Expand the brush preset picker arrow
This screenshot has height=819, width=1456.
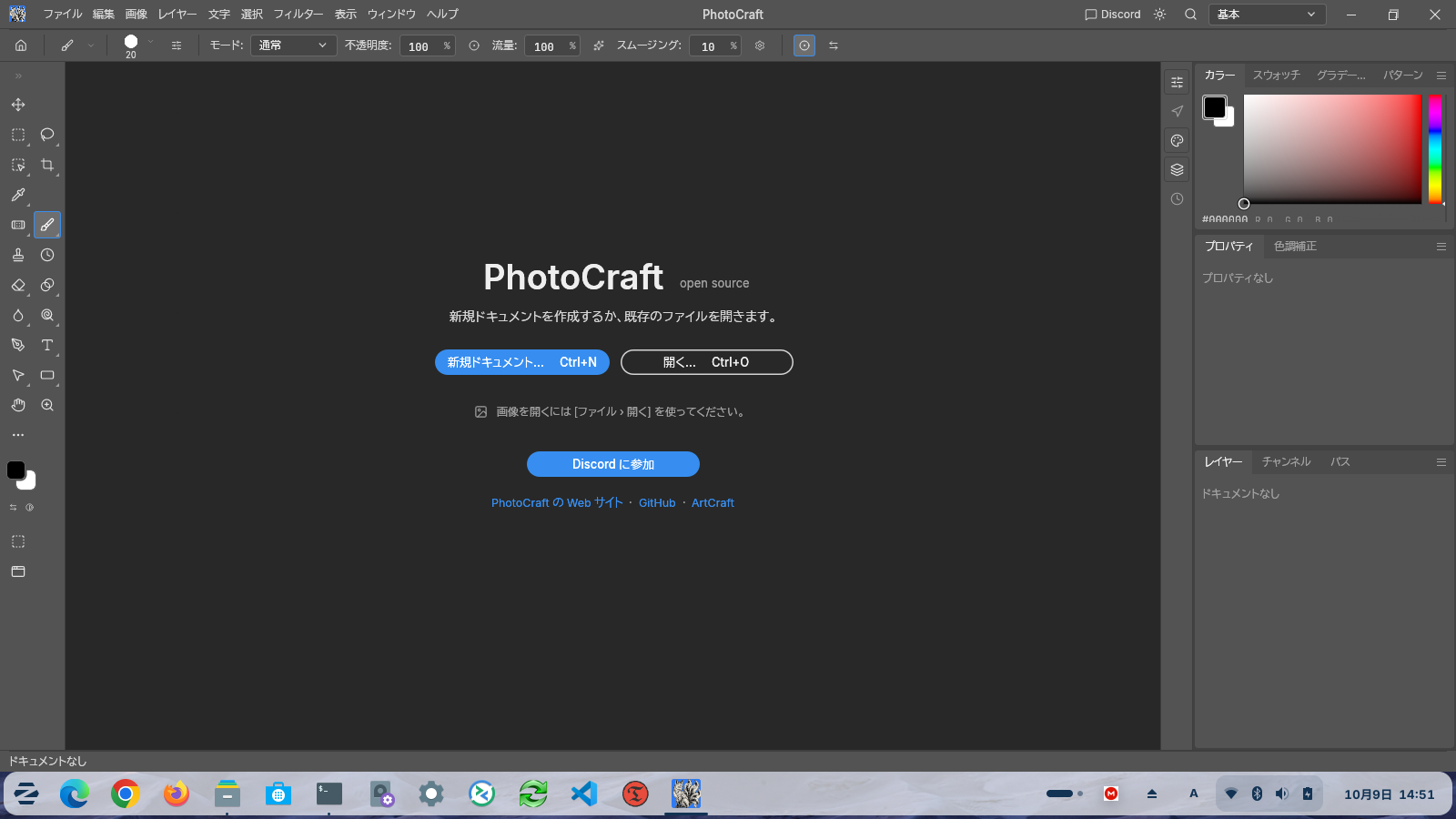coord(150,43)
